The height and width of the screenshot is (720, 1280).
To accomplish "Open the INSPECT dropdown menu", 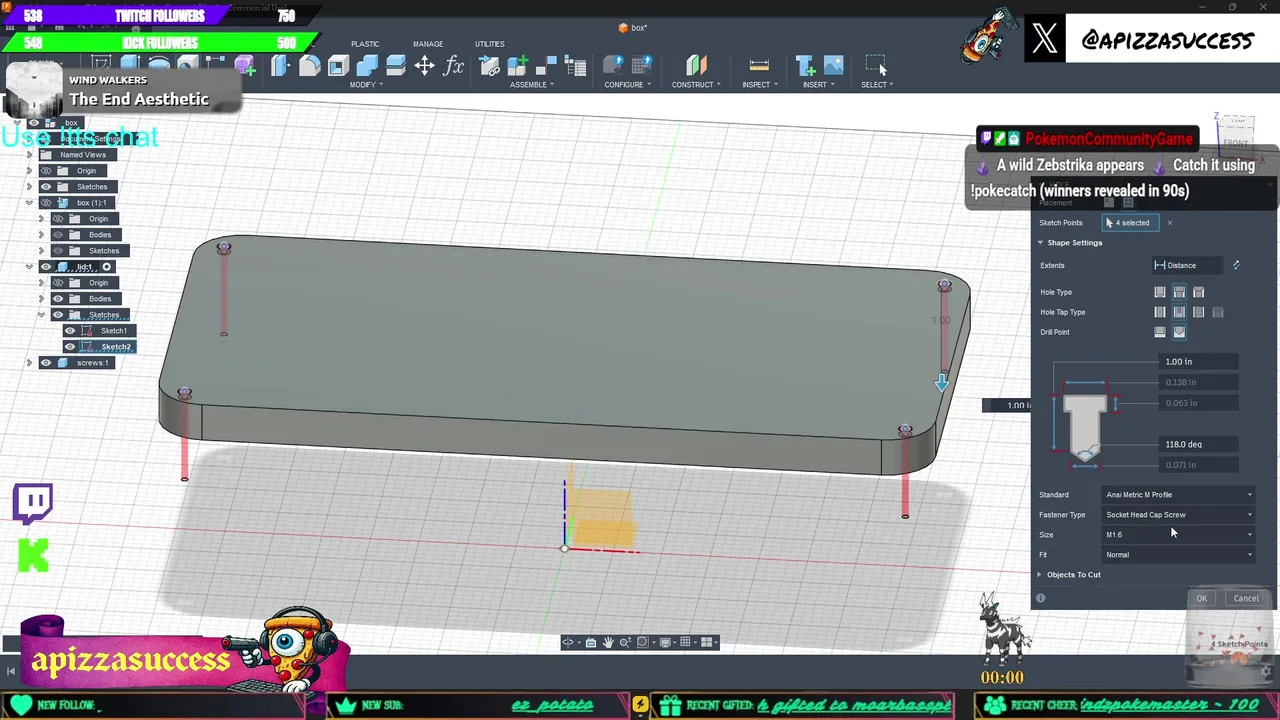I will 759,85.
